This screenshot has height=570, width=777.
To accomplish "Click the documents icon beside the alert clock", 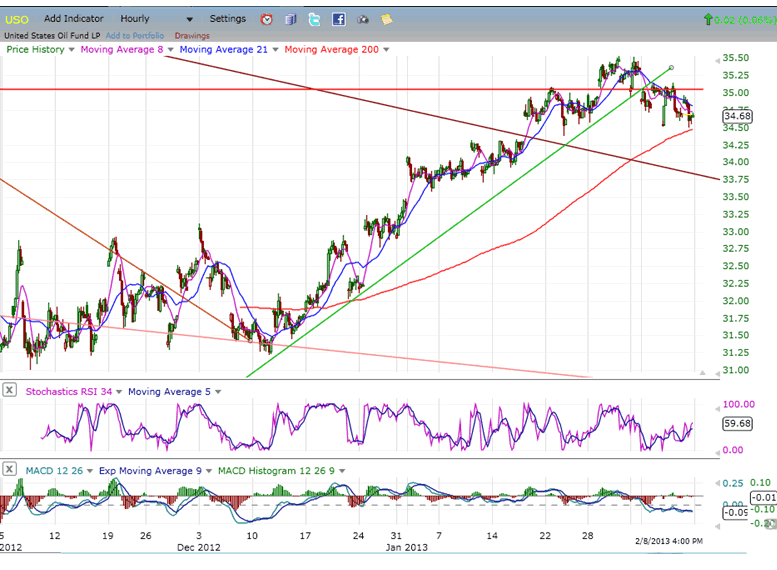I will point(291,19).
